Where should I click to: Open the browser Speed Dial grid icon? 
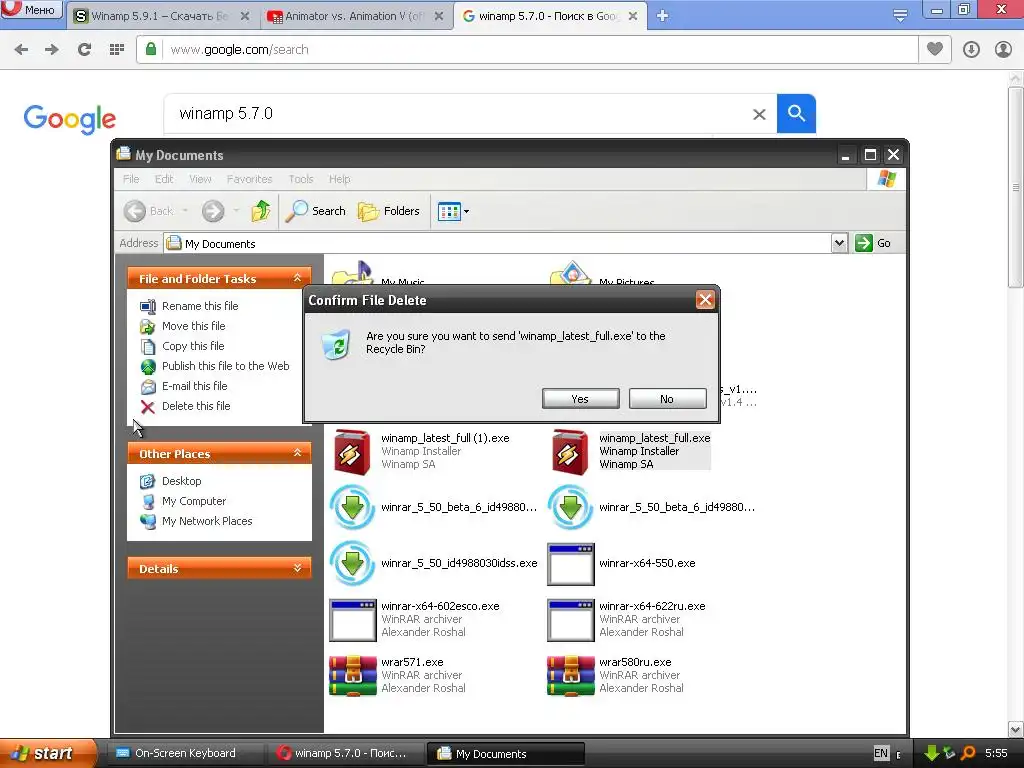116,49
